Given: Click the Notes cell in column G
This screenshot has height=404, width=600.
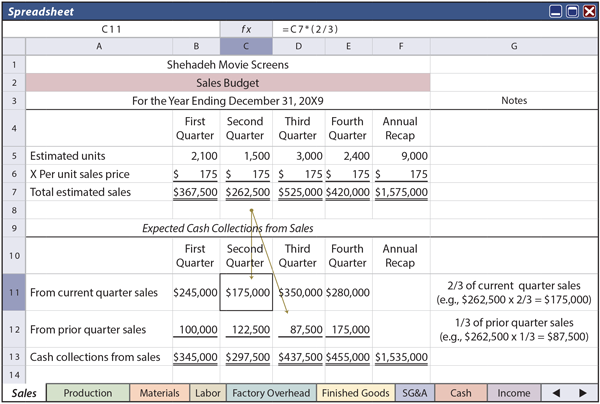Looking at the screenshot, I should [514, 101].
